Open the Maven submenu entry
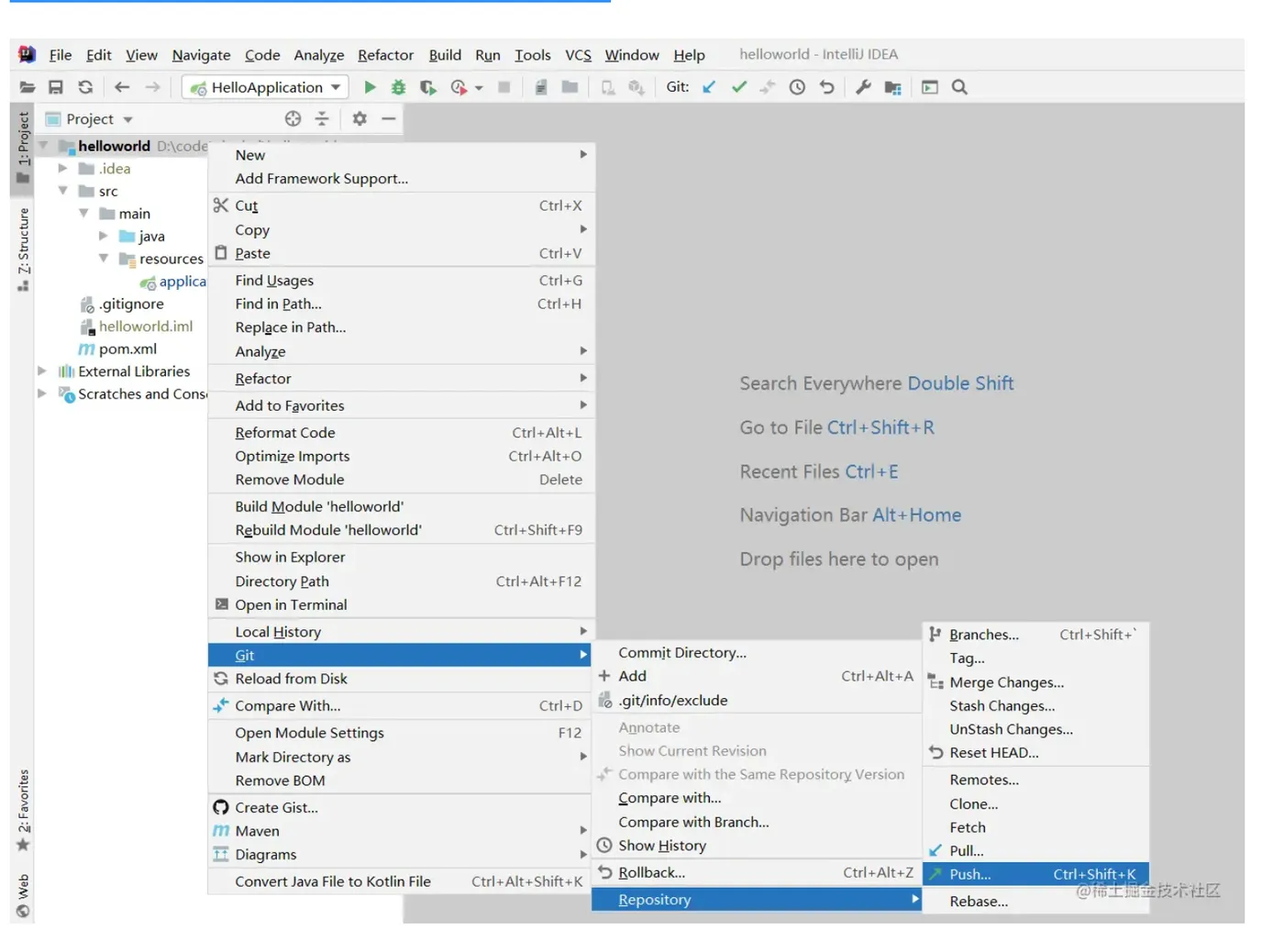The height and width of the screenshot is (952, 1284). [x=401, y=831]
